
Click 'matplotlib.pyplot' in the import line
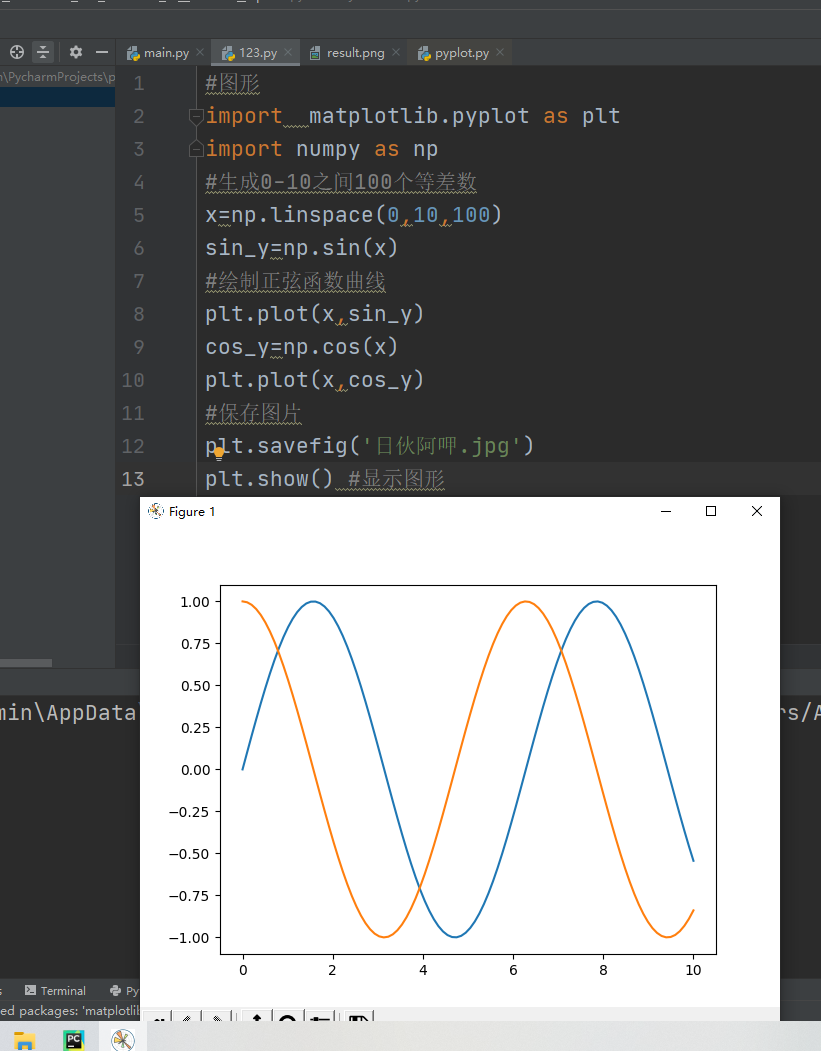[x=419, y=116]
